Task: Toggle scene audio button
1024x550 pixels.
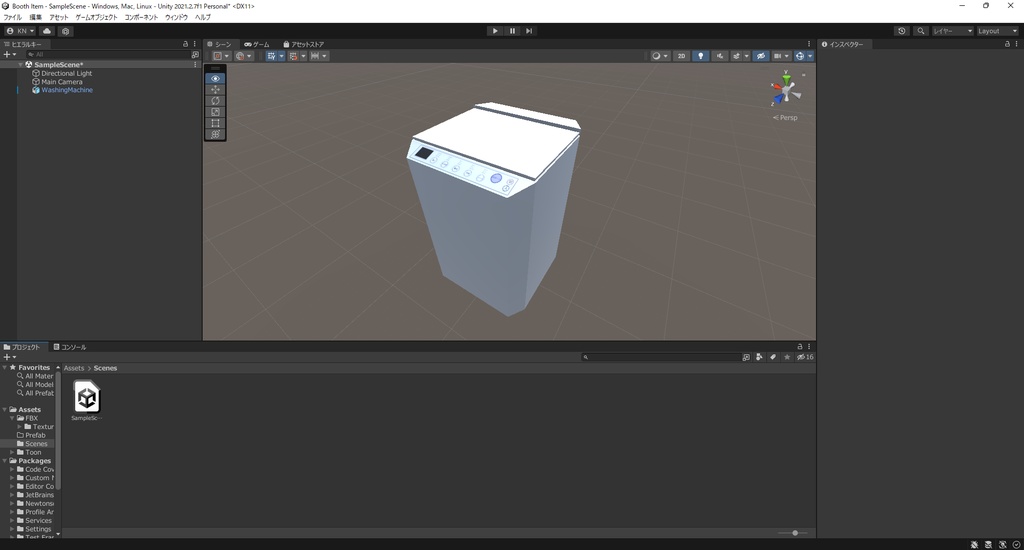Action: point(720,56)
